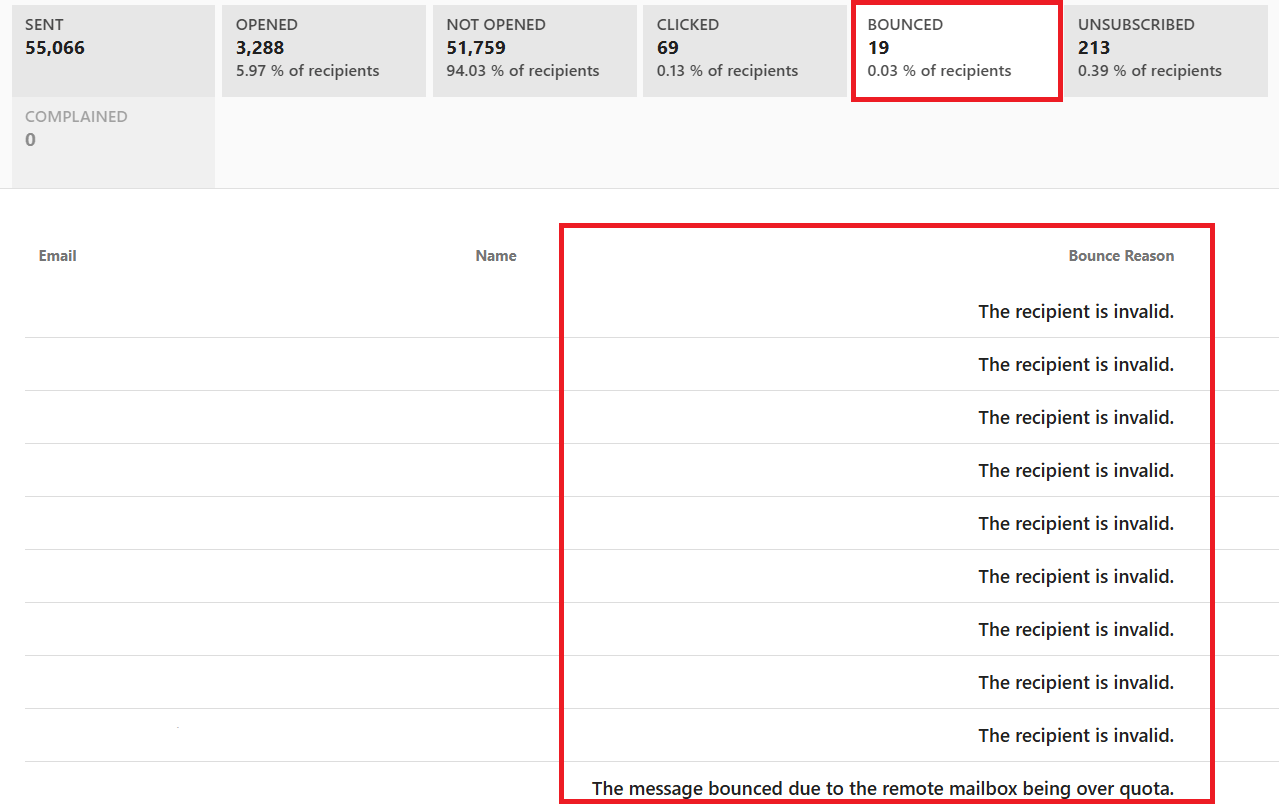
Task: Click the fourth 'recipient is invalid' entry
Action: [1076, 470]
